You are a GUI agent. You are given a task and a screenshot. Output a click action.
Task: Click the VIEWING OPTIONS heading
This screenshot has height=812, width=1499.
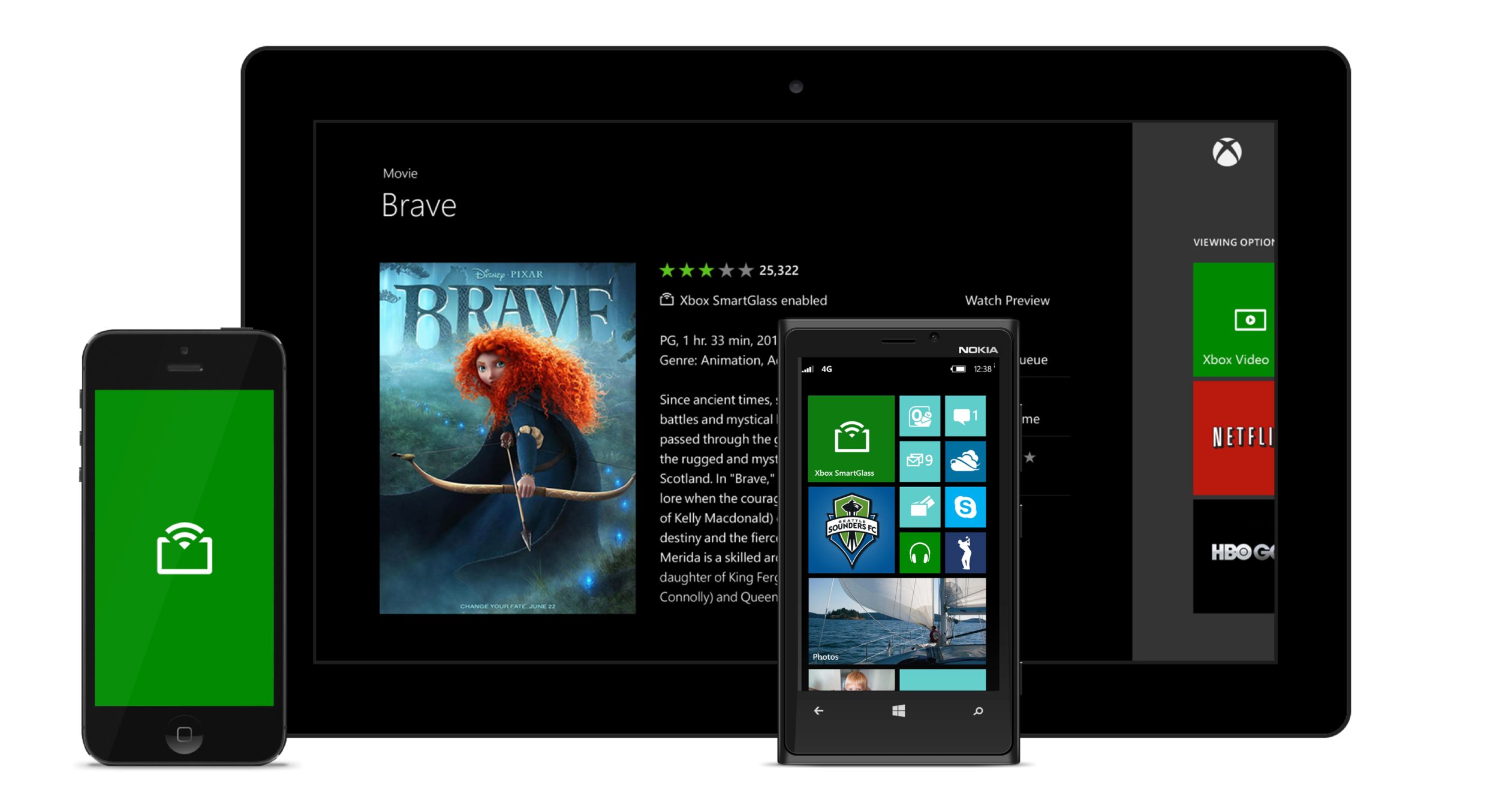[1233, 242]
